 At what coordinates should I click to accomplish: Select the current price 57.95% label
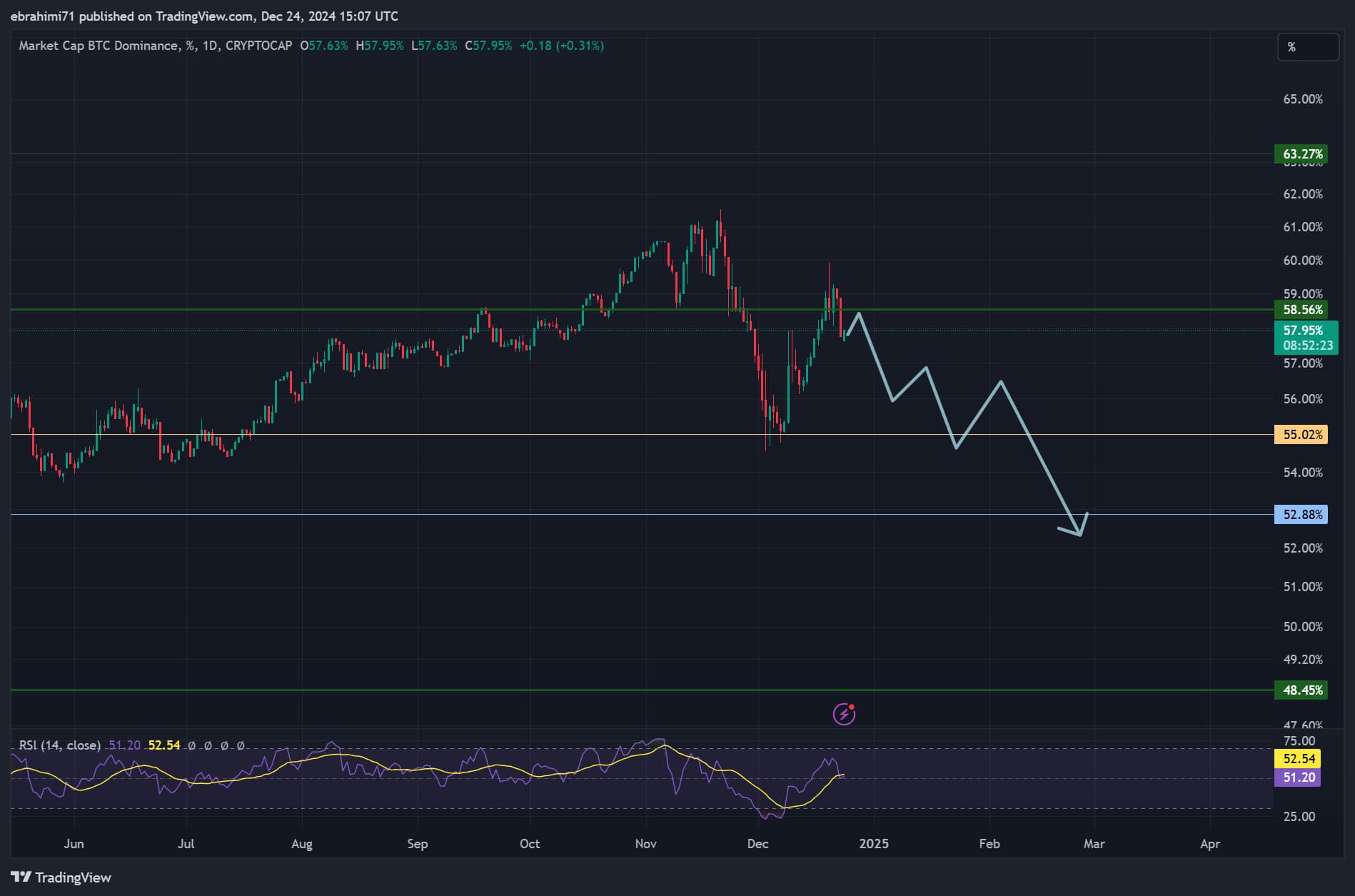pos(1302,331)
